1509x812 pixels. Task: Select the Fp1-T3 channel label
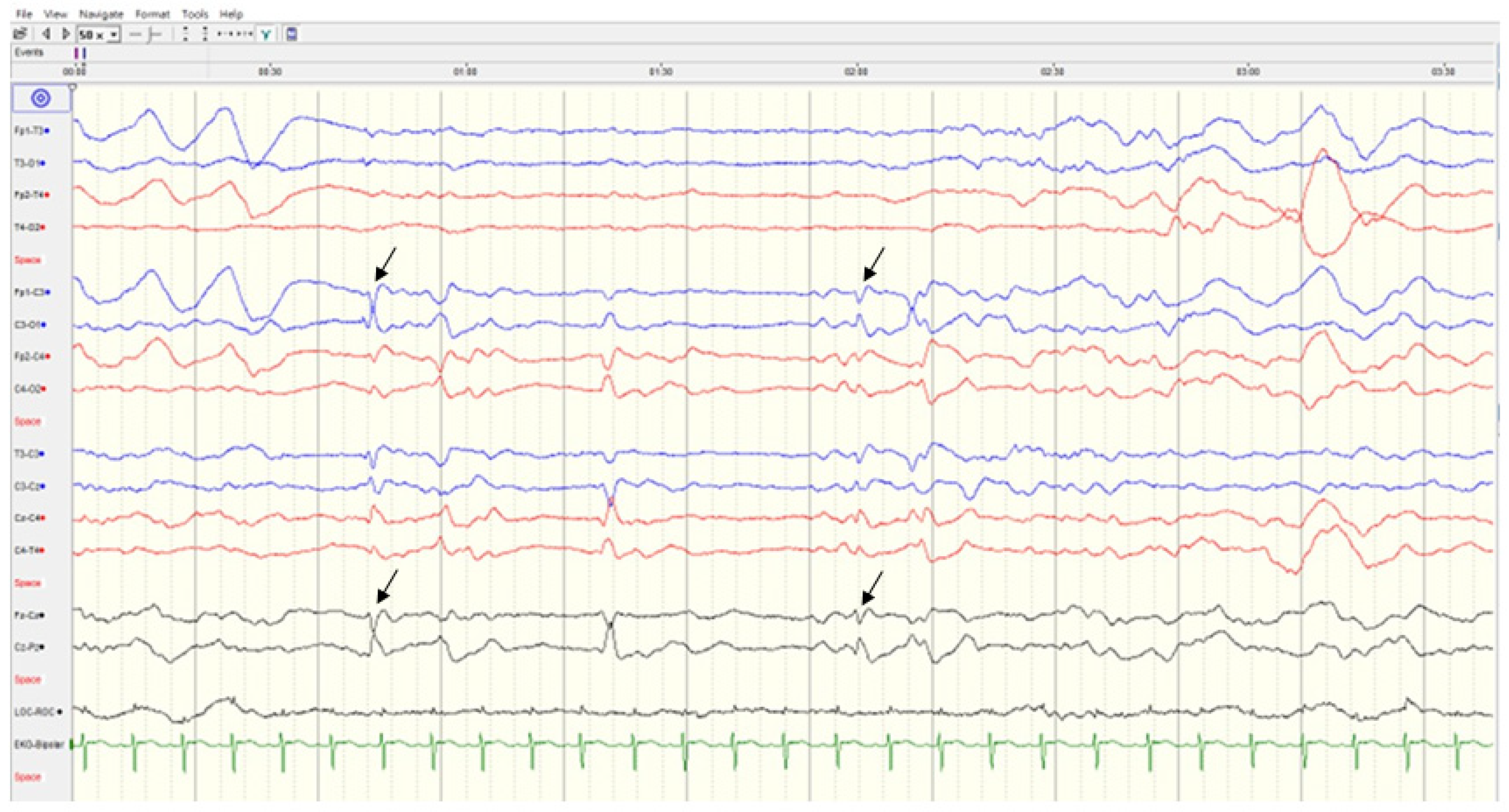30,130
